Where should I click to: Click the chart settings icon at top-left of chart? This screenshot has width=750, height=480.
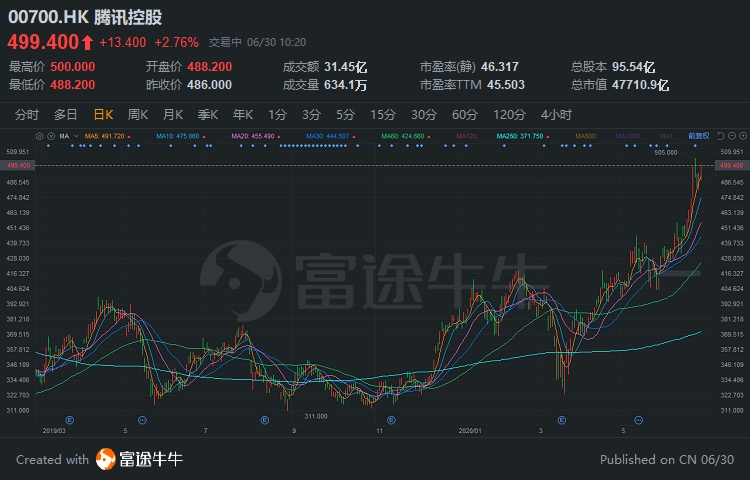coord(38,135)
